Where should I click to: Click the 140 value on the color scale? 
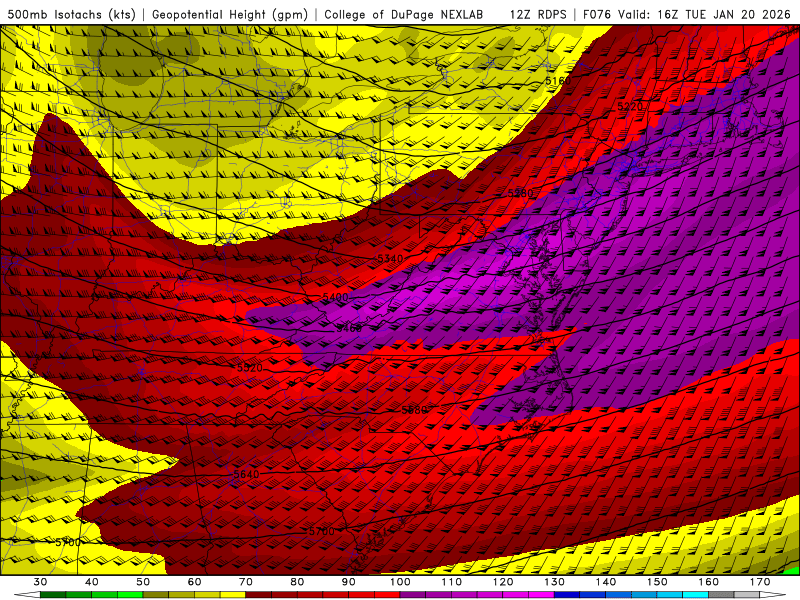pos(606,582)
